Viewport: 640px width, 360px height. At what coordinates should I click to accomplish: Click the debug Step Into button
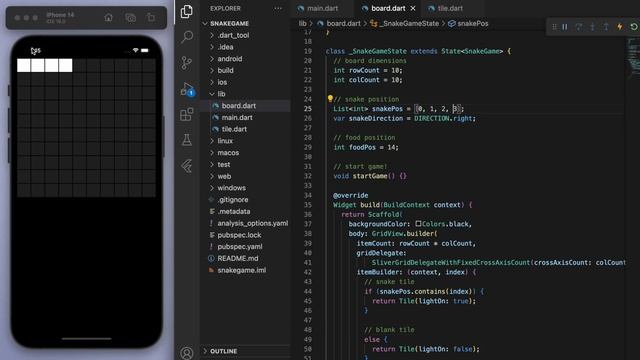(592, 27)
